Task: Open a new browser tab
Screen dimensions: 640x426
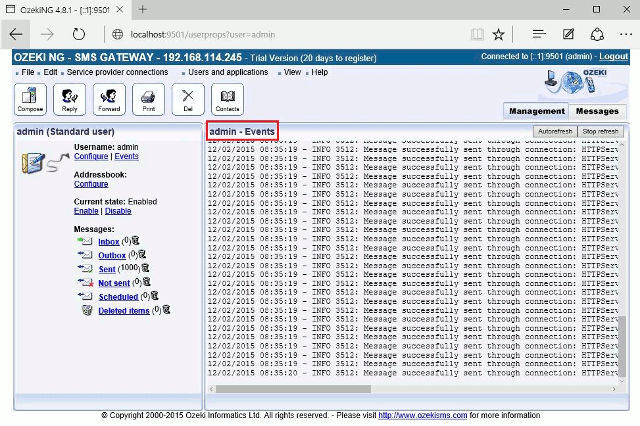Action: click(x=142, y=9)
